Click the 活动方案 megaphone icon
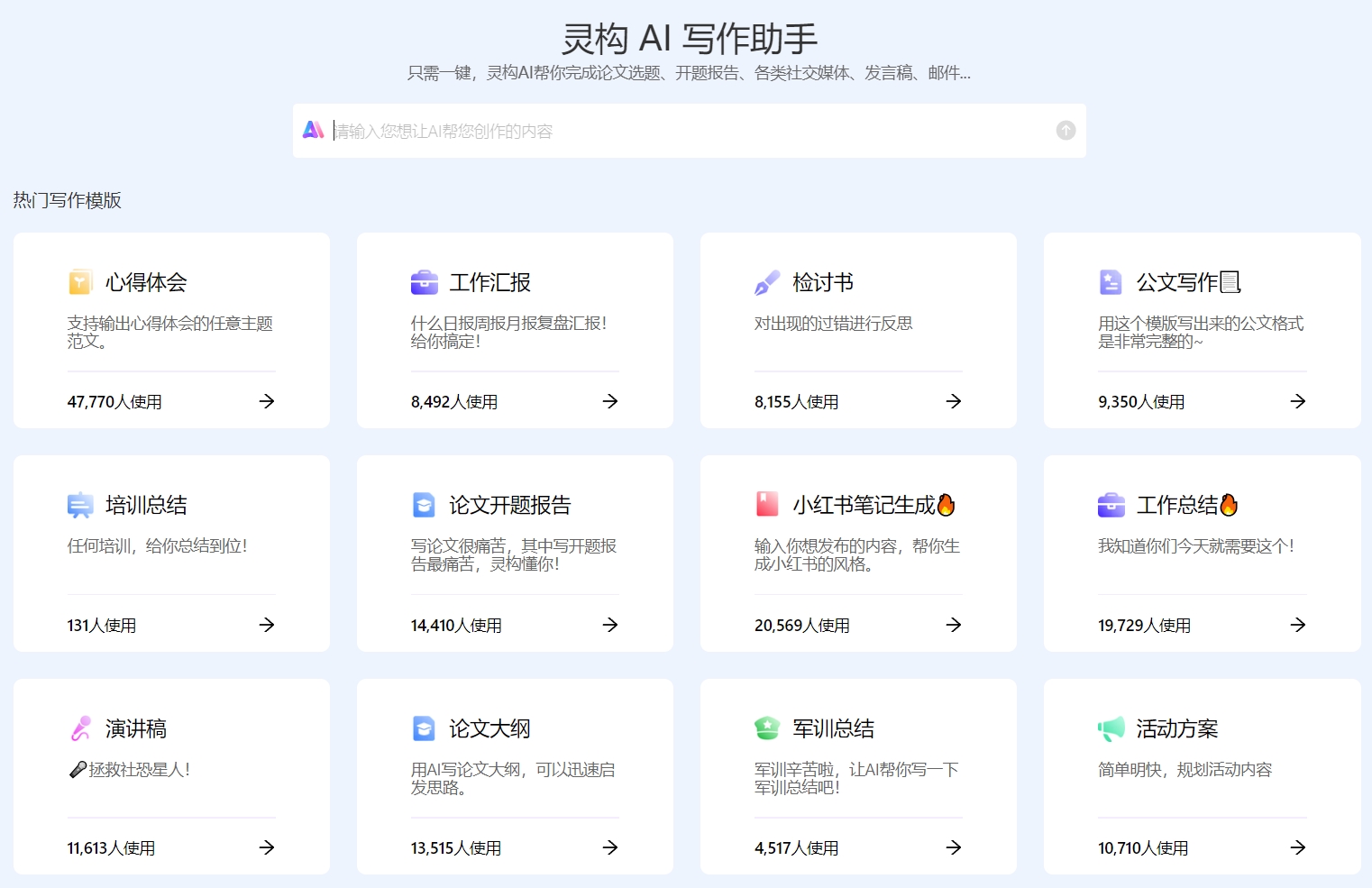Screen dimensions: 1372x888 [1111, 728]
